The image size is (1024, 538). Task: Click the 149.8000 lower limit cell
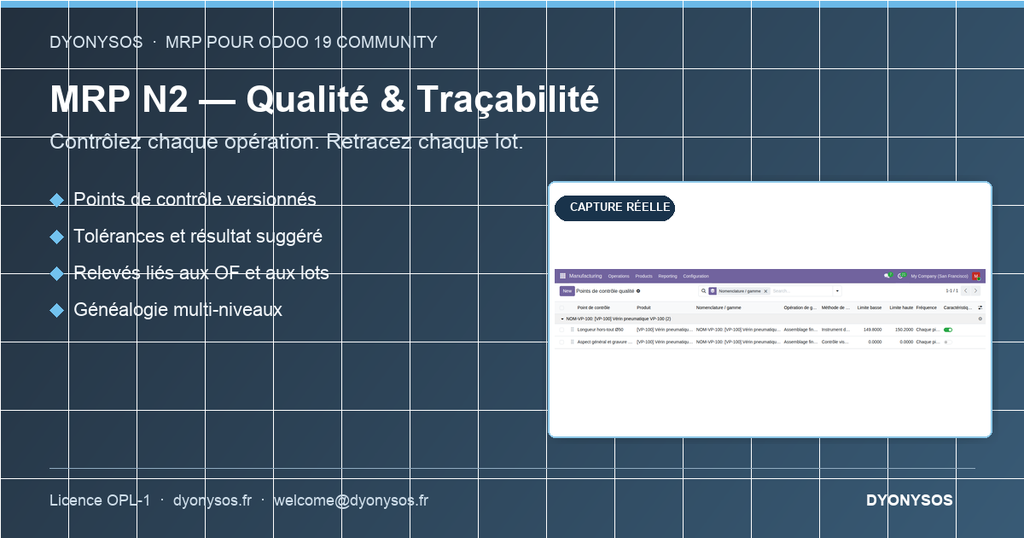pyautogui.click(x=872, y=330)
